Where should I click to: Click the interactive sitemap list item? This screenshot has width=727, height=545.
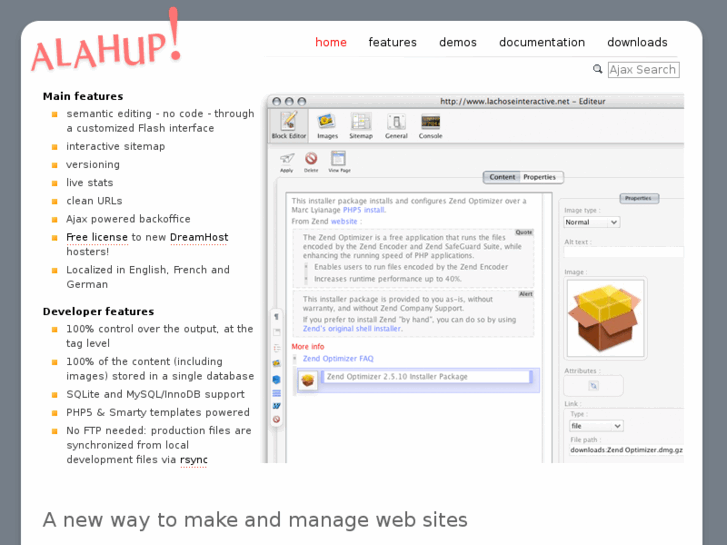pyautogui.click(x=115, y=147)
